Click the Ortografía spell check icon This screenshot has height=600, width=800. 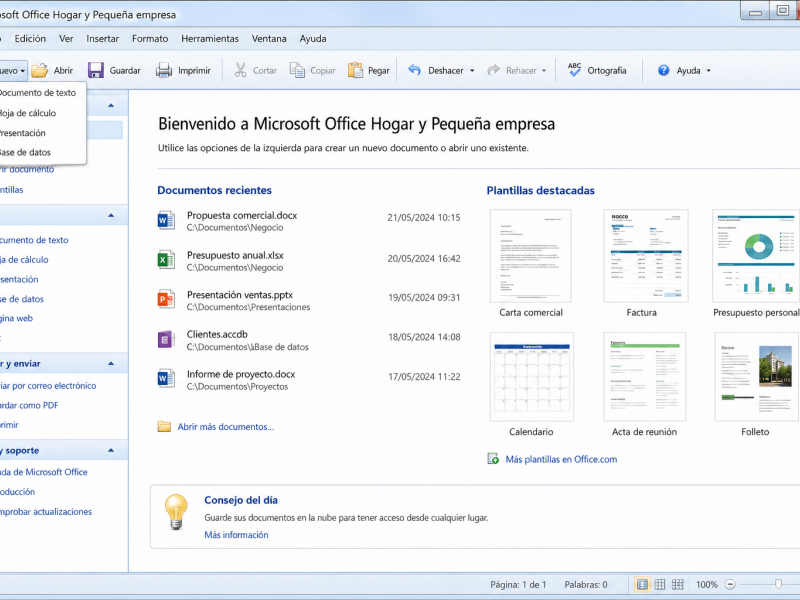pyautogui.click(x=574, y=70)
